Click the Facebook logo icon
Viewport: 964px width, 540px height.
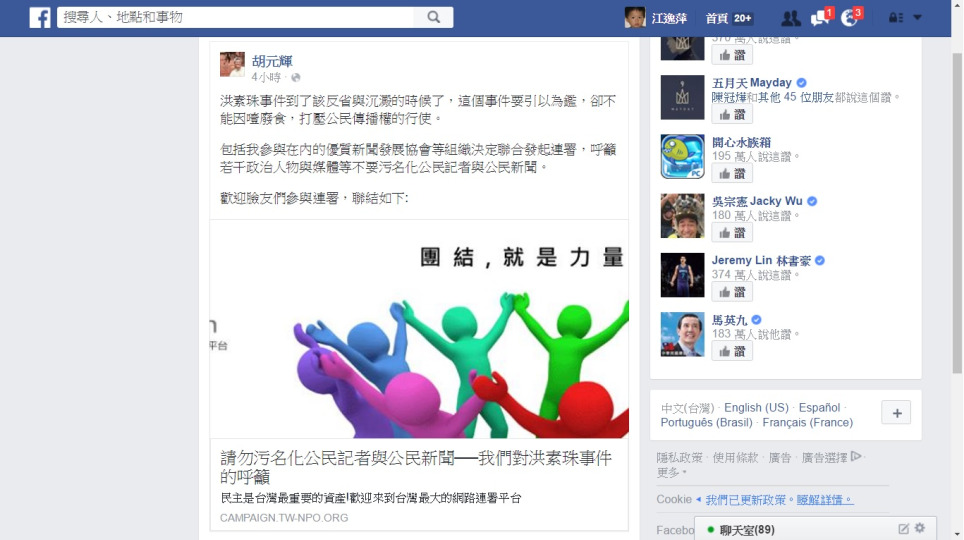pyautogui.click(x=40, y=17)
